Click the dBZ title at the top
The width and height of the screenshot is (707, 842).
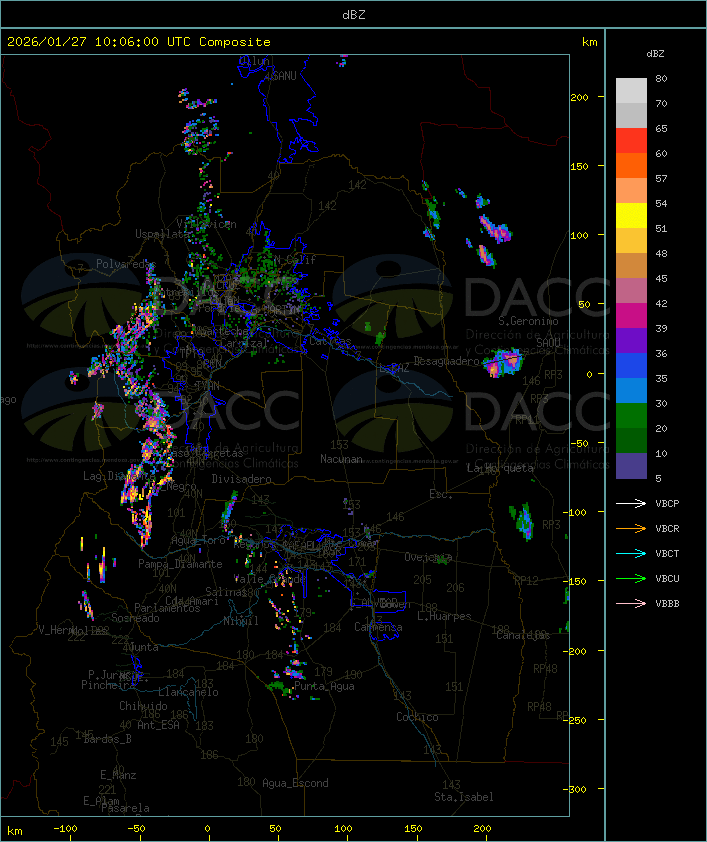tap(353, 14)
